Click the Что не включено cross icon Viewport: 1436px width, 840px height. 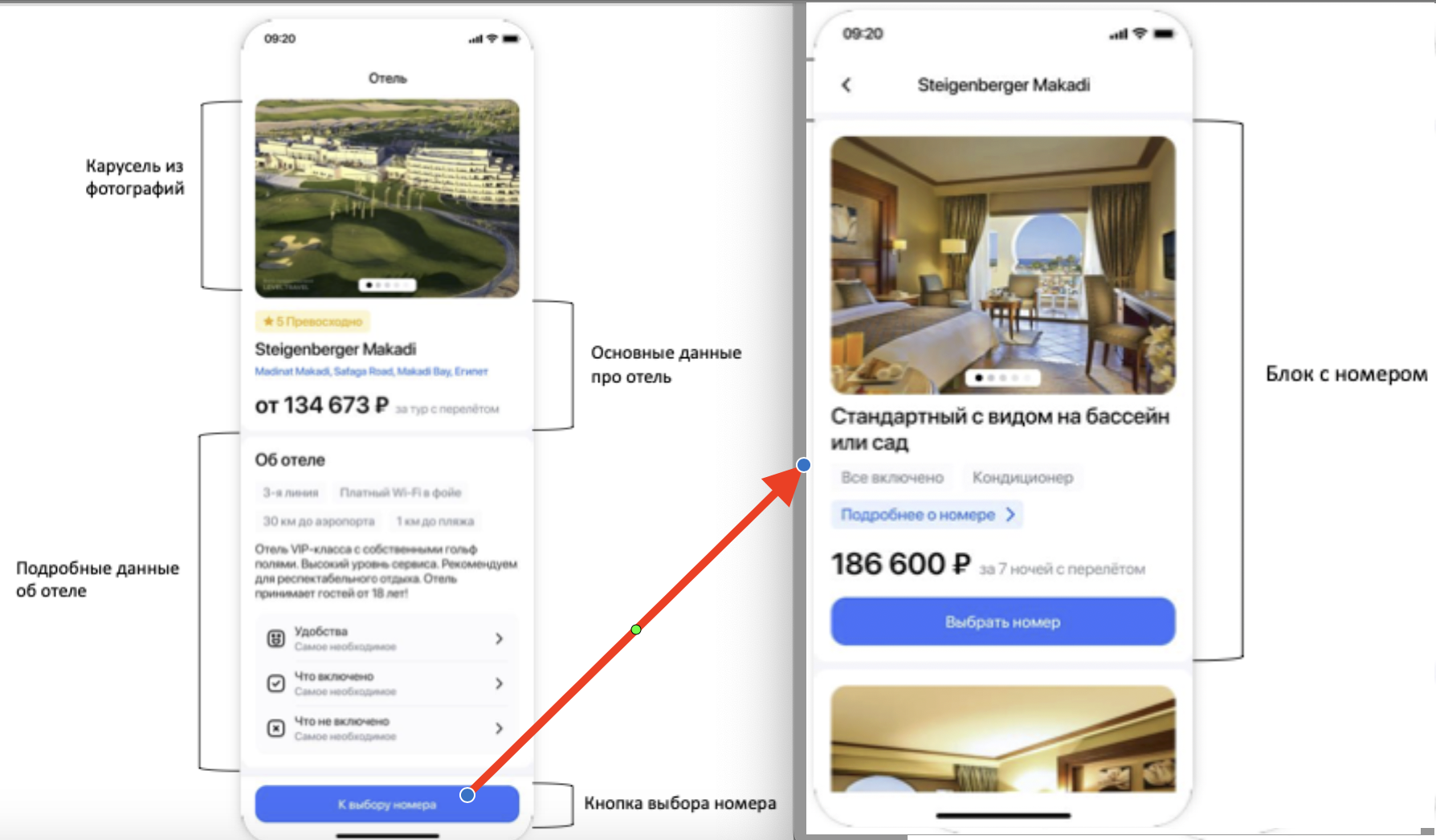coord(275,728)
